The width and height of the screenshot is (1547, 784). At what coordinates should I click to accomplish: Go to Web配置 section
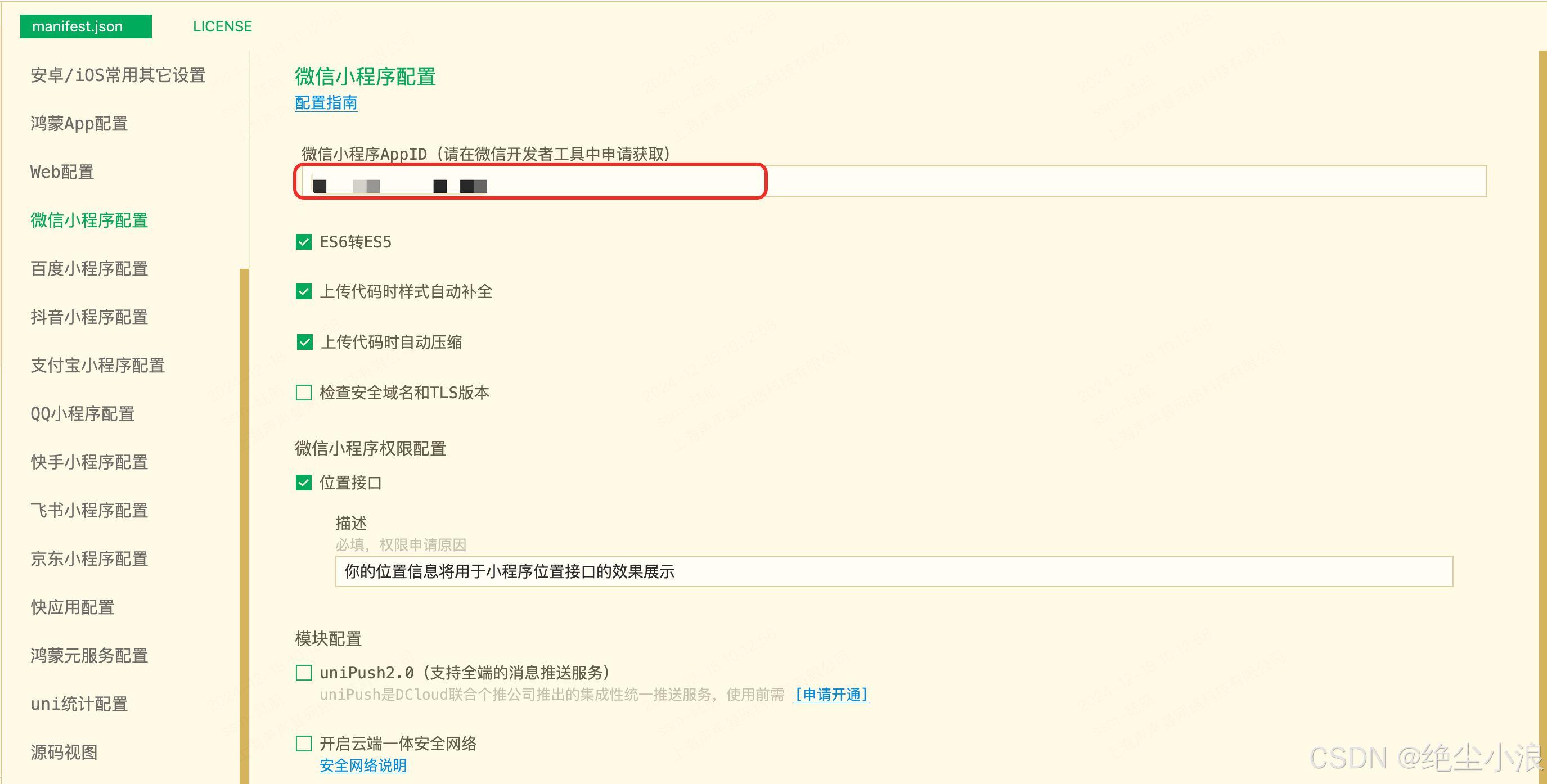62,172
